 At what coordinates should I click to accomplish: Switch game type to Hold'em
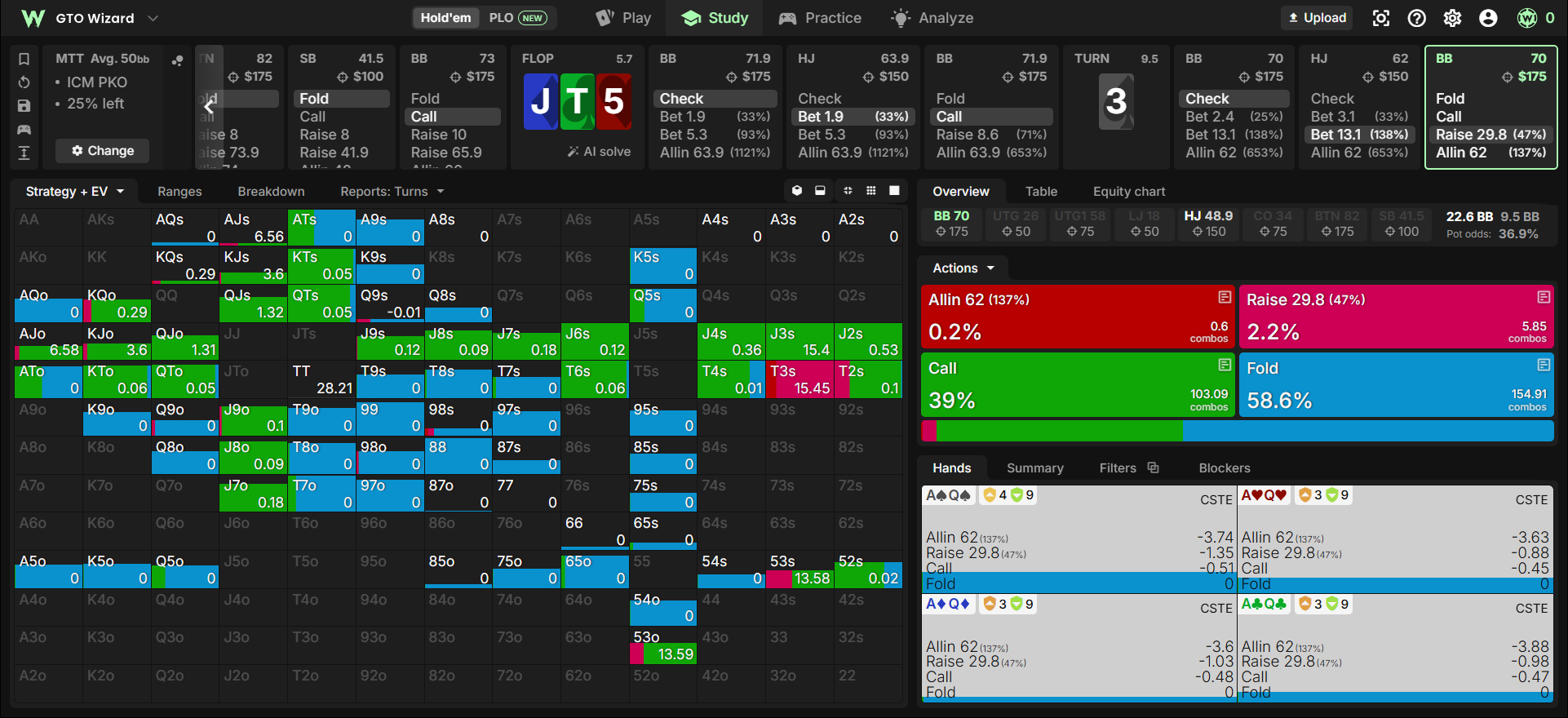tap(445, 18)
